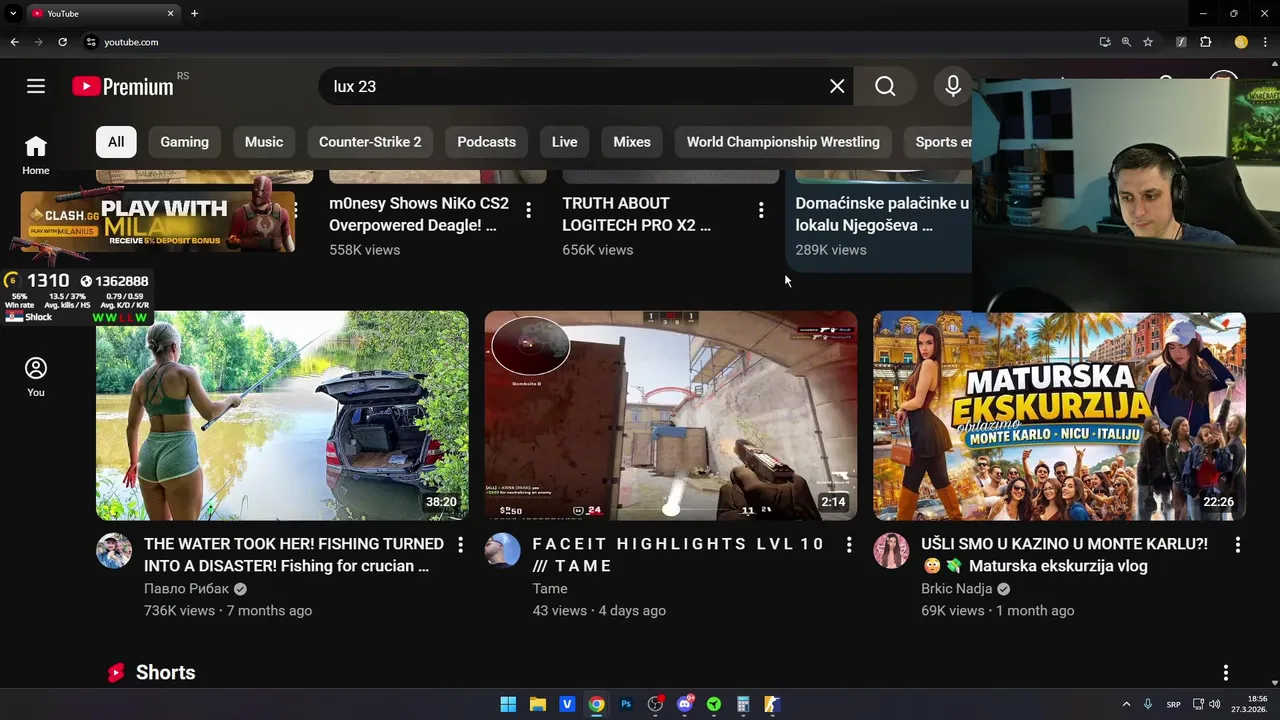Click the magnifier search button
1280x720 pixels.
click(885, 86)
